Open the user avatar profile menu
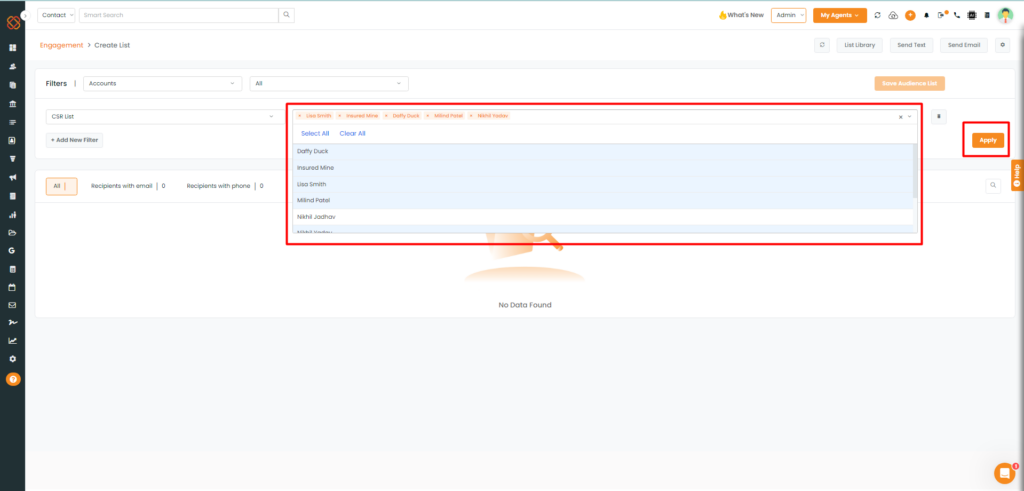This screenshot has width=1024, height=491. pos(1004,15)
